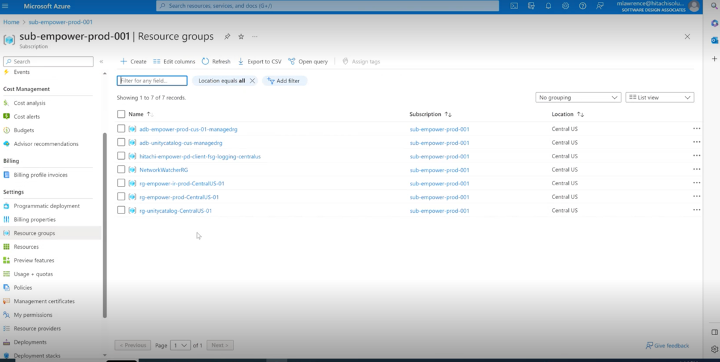This screenshot has width=720, height=362.
Task: Focus the Filter for any field box
Action: pyautogui.click(x=152, y=81)
